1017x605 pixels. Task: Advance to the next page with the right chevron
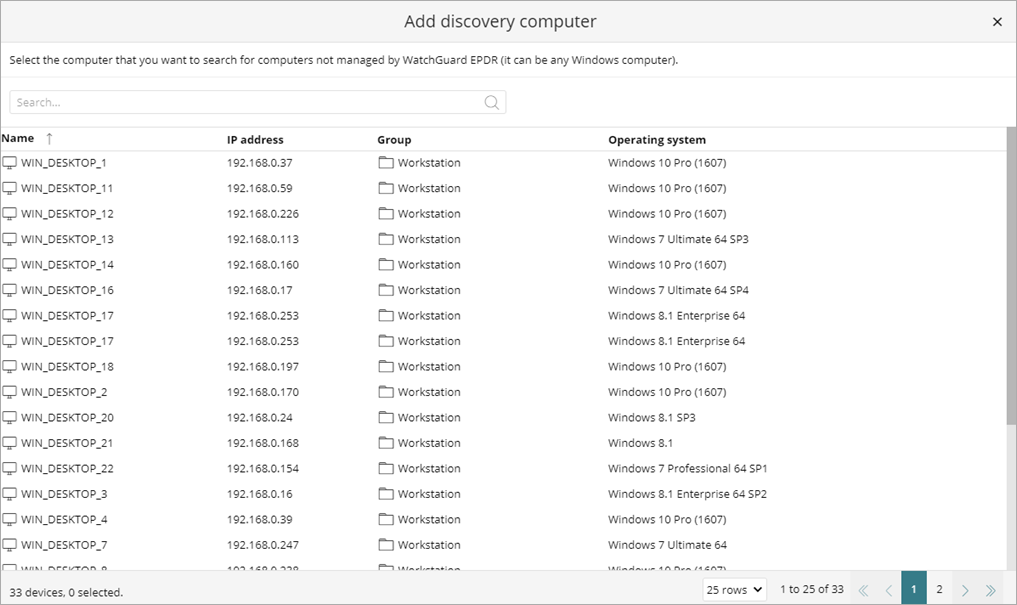pyautogui.click(x=964, y=589)
